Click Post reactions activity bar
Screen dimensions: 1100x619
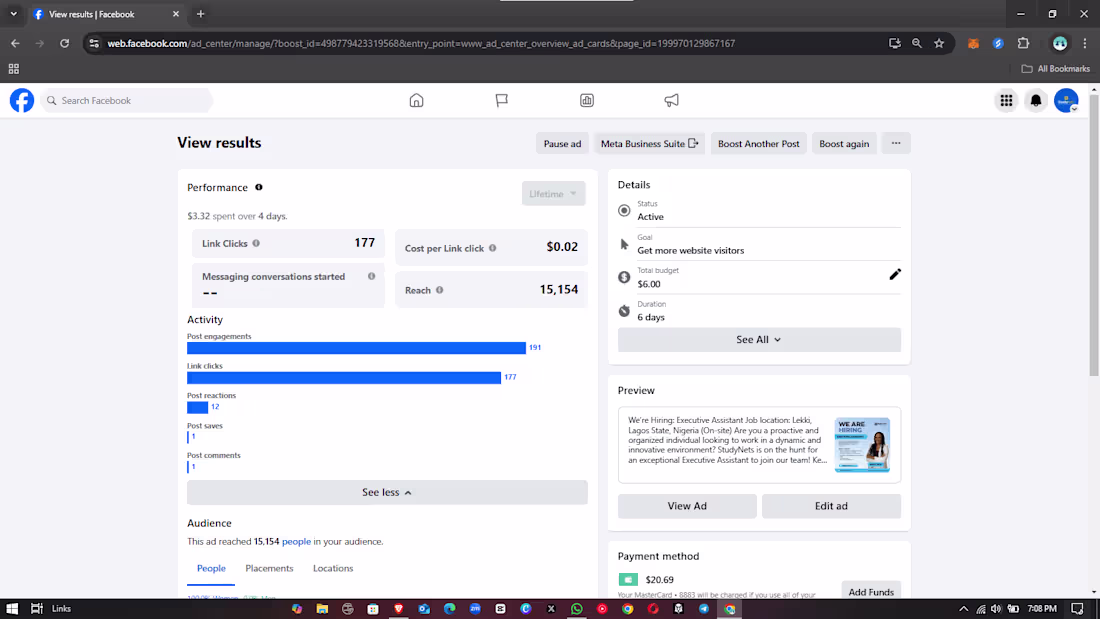pos(197,407)
